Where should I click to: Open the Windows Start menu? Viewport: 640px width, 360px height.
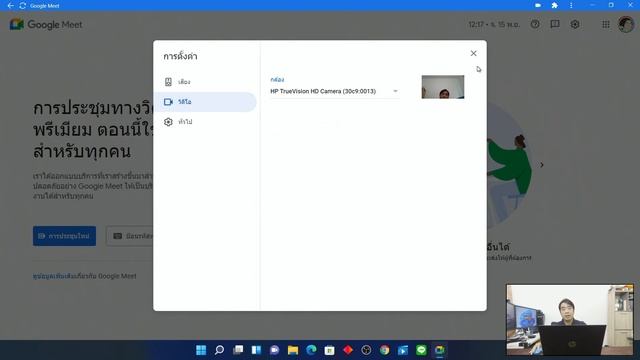(x=201, y=350)
